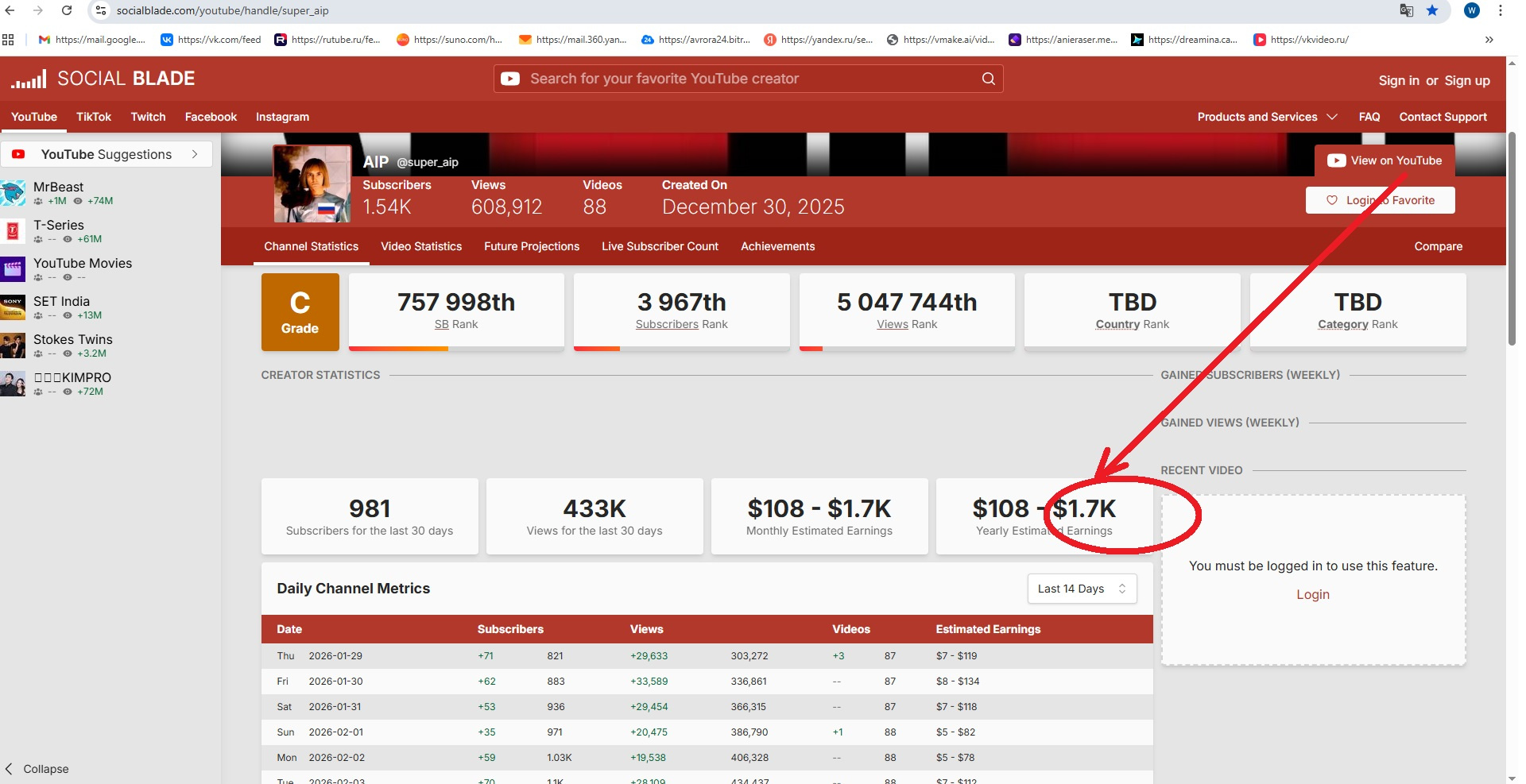The width and height of the screenshot is (1526, 784).
Task: Open the avrora24.bitrix bookmark
Action: 696,40
